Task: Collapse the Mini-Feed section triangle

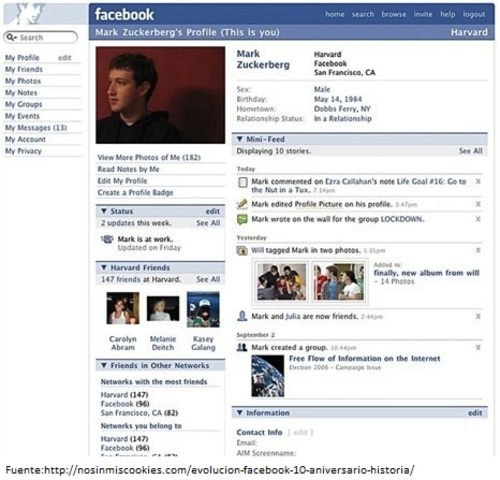Action: [x=239, y=139]
